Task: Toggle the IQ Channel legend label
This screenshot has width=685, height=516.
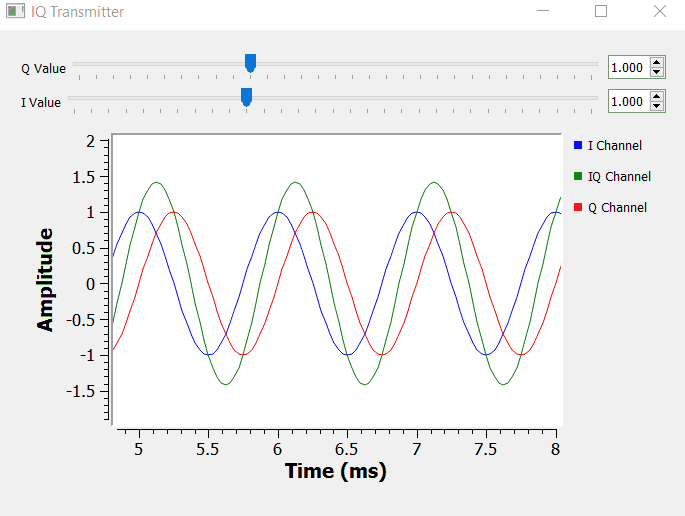Action: point(619,177)
